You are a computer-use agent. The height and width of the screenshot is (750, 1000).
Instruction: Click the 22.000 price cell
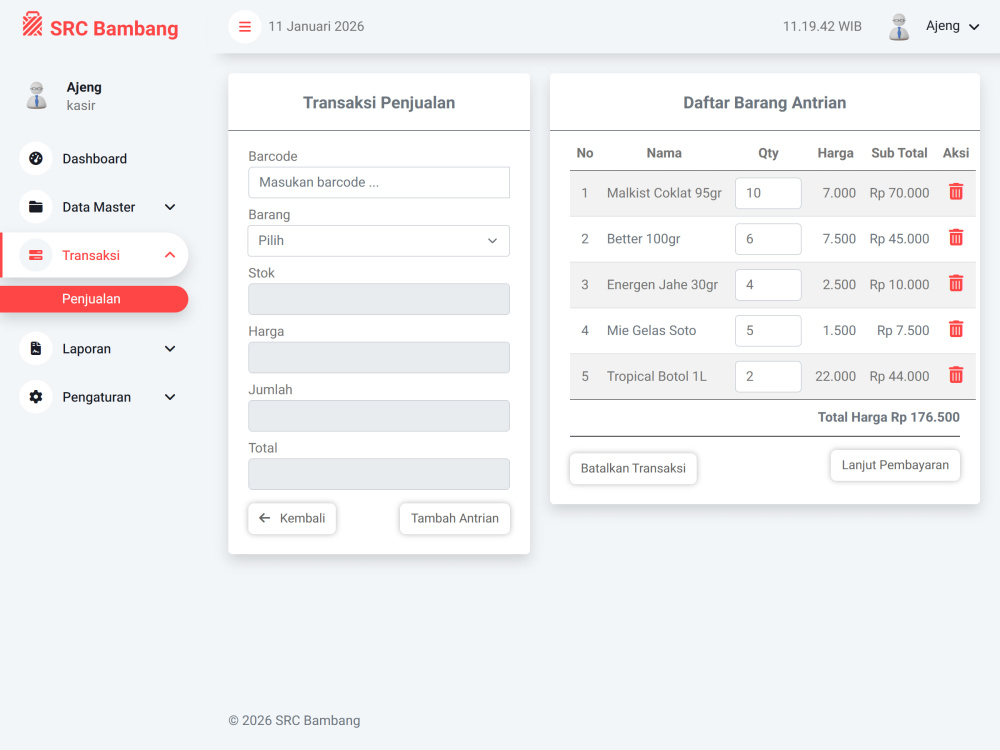pyautogui.click(x=835, y=377)
